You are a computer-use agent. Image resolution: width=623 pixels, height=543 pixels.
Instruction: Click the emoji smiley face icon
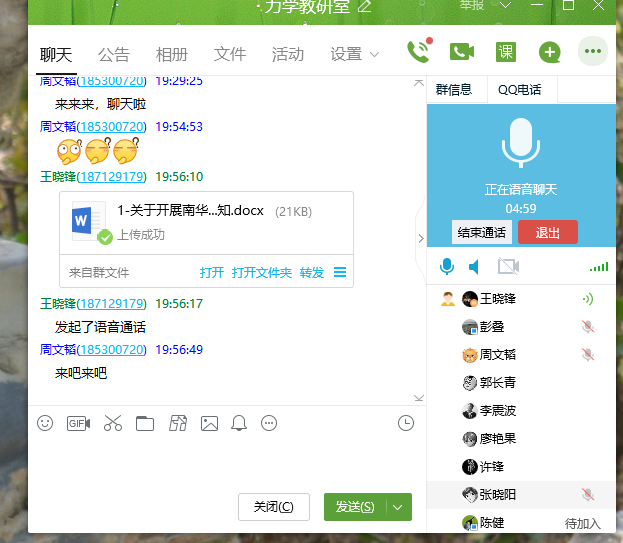45,423
